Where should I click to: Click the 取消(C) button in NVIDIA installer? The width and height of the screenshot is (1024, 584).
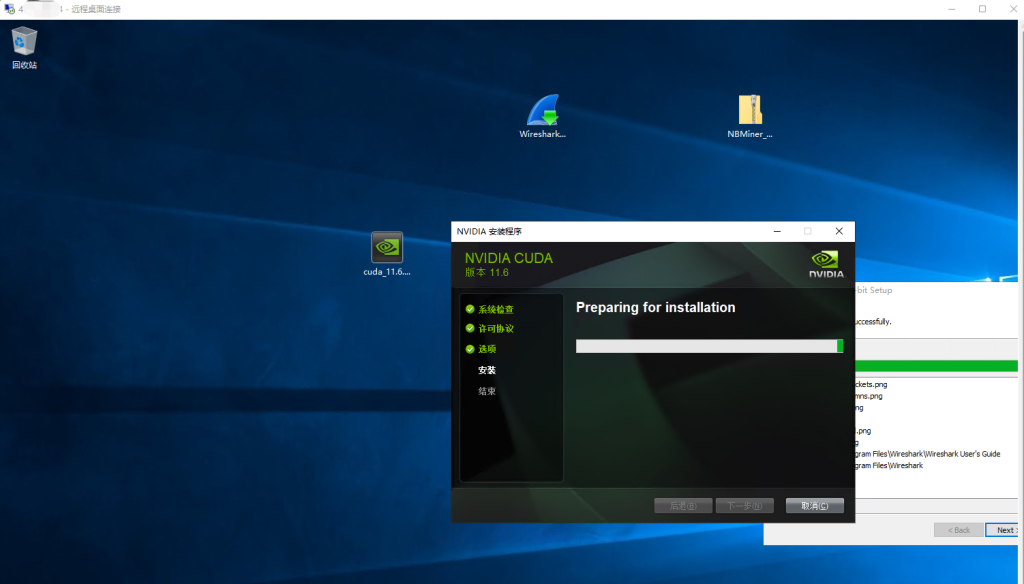click(814, 506)
